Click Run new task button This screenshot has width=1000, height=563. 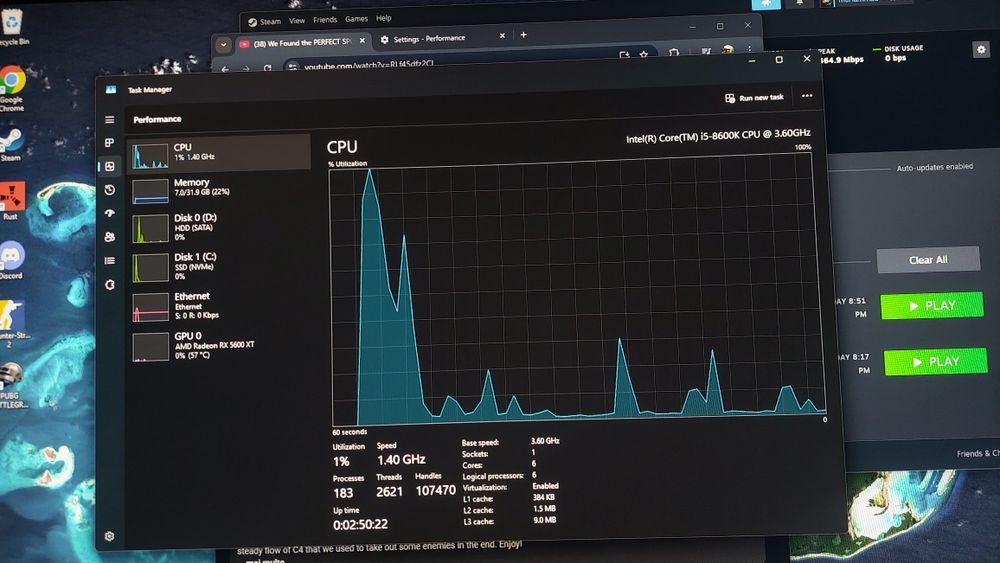point(754,98)
